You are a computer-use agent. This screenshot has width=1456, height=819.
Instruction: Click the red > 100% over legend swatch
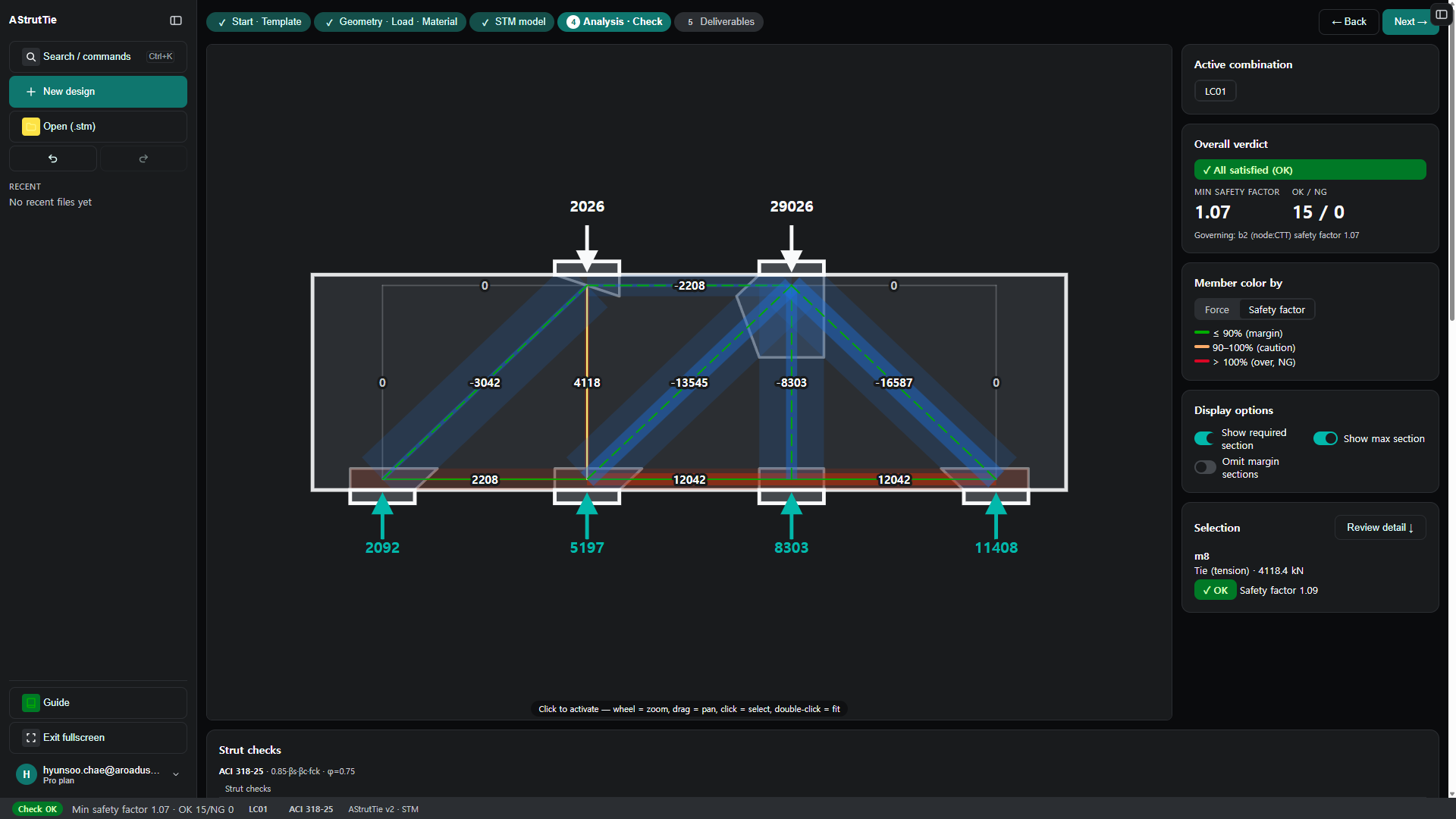coord(1201,362)
